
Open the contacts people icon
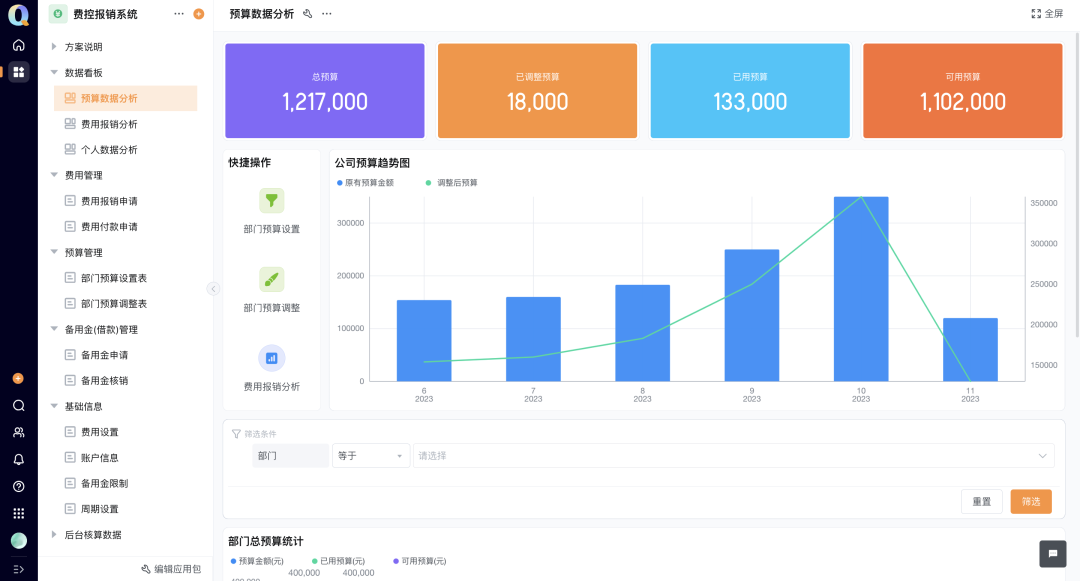coord(18,433)
